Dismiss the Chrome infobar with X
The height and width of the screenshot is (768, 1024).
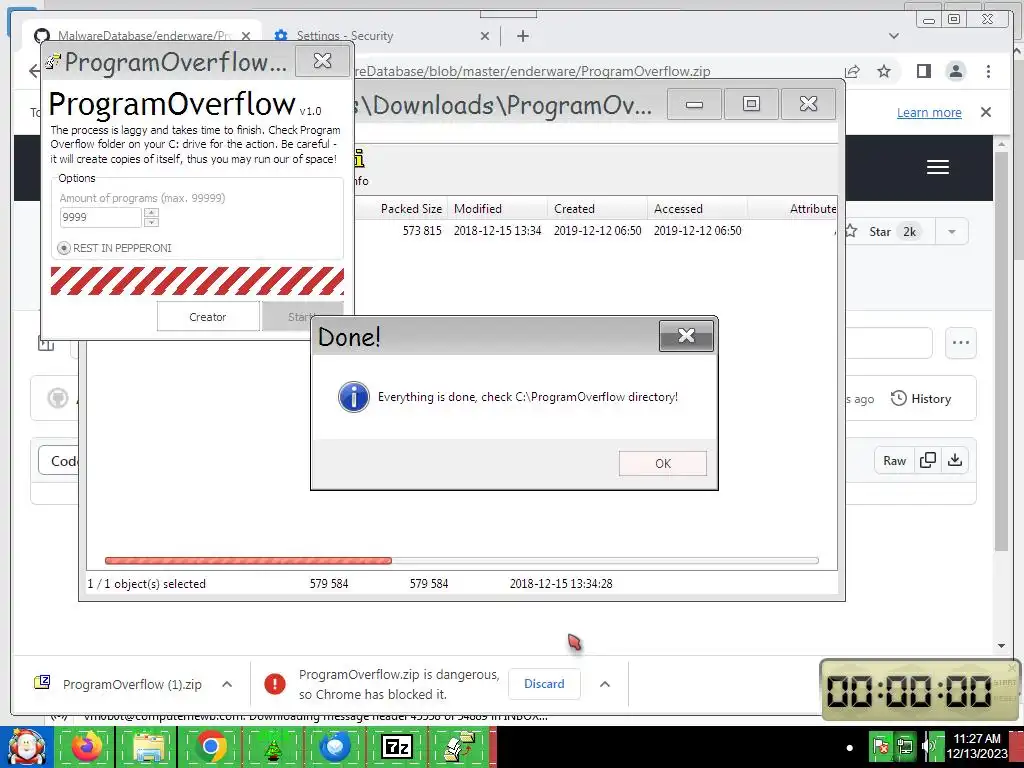[986, 112]
